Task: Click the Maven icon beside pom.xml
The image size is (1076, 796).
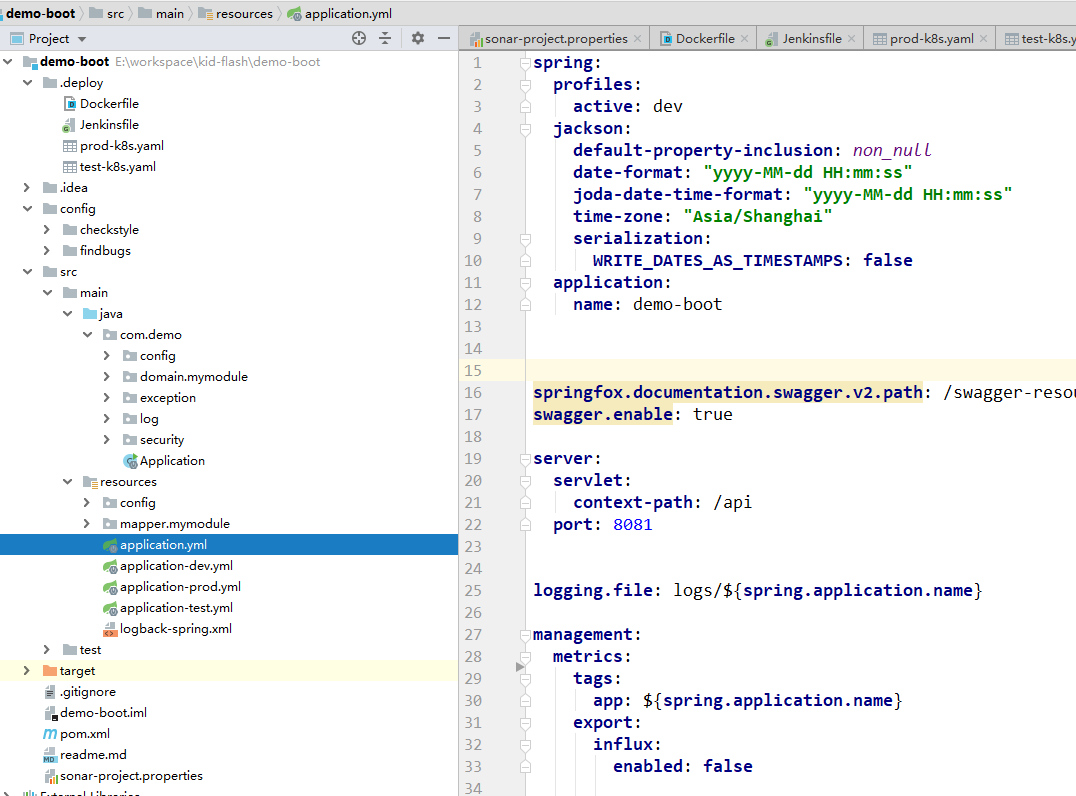Action: tap(50, 734)
